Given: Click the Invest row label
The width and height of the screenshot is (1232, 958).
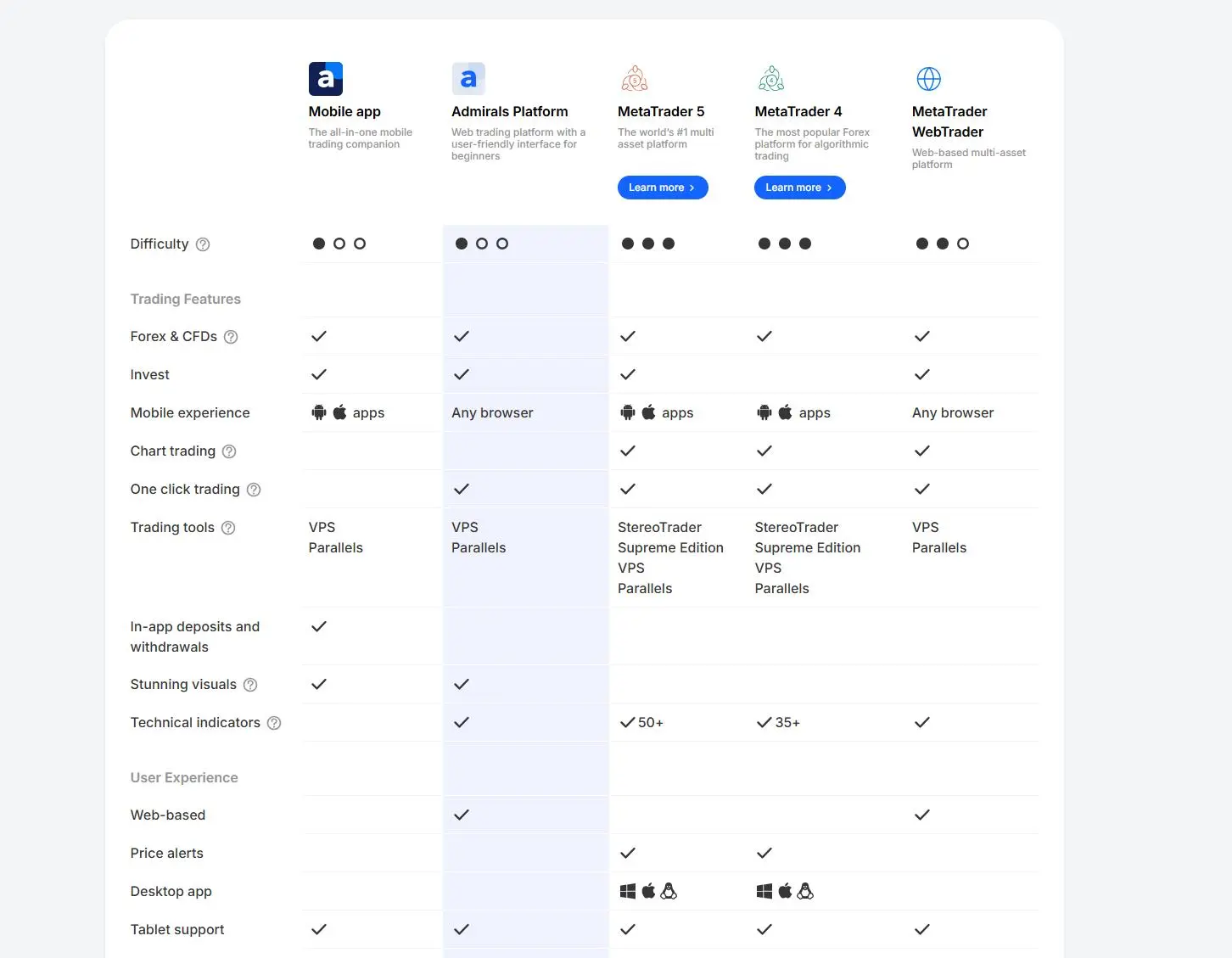Looking at the screenshot, I should [x=150, y=374].
